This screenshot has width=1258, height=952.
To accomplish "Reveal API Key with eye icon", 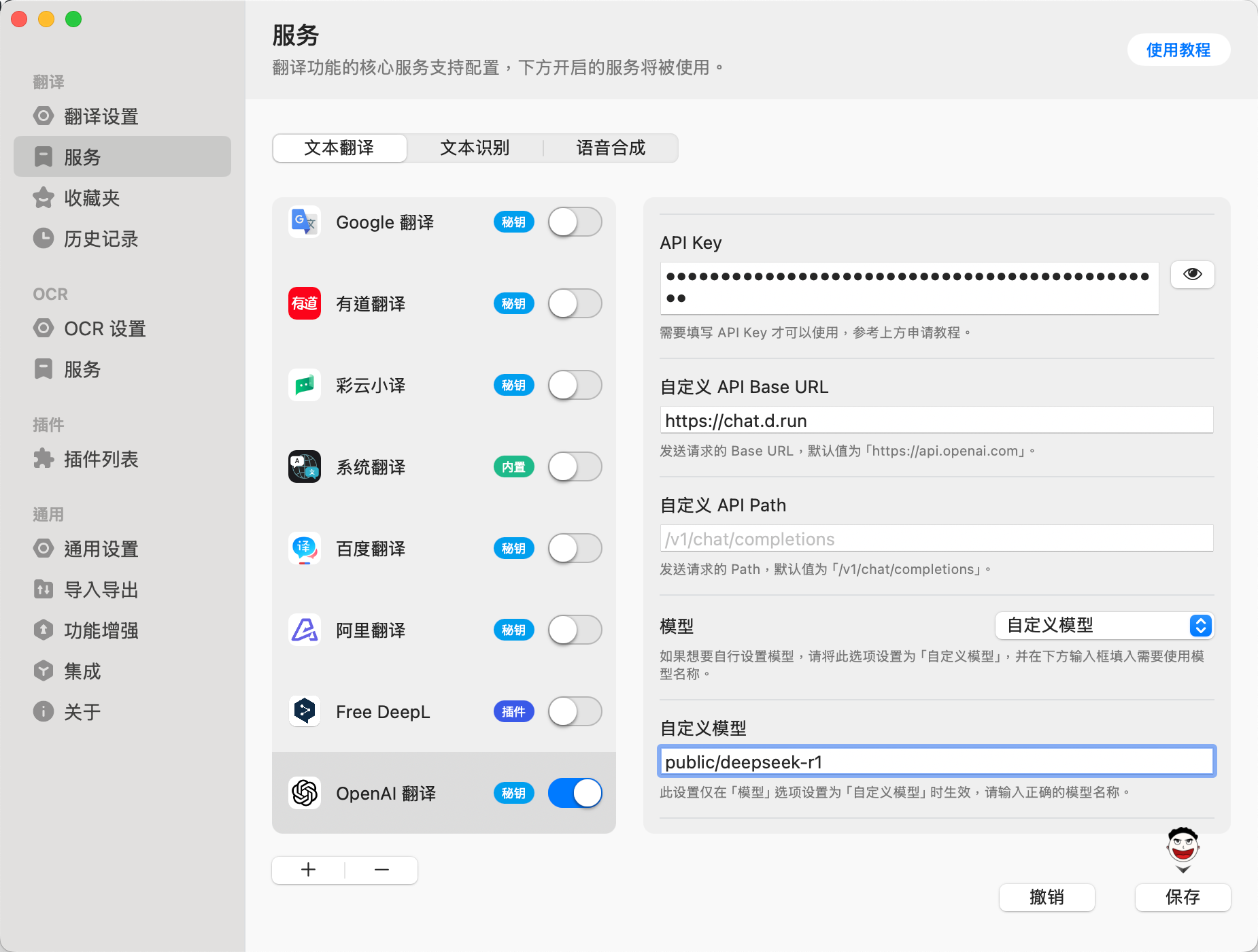I will 1192,274.
